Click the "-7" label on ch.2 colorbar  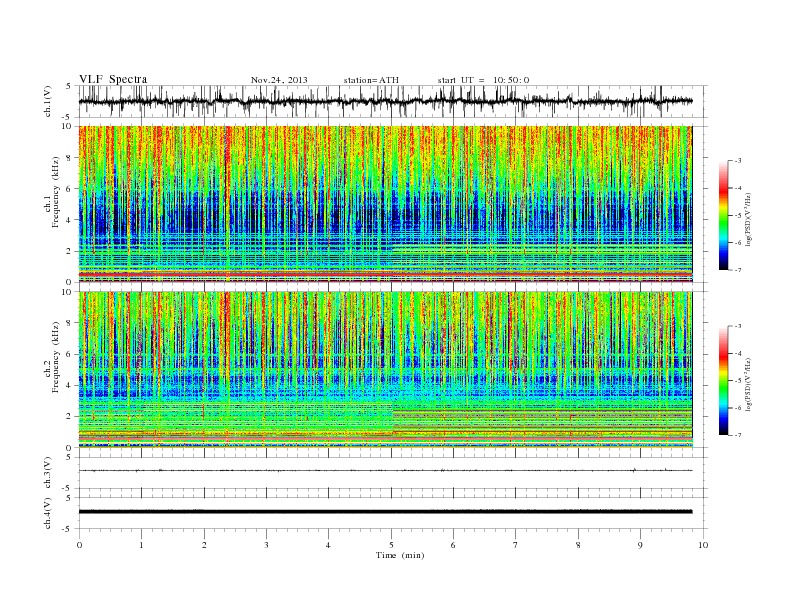click(x=738, y=435)
